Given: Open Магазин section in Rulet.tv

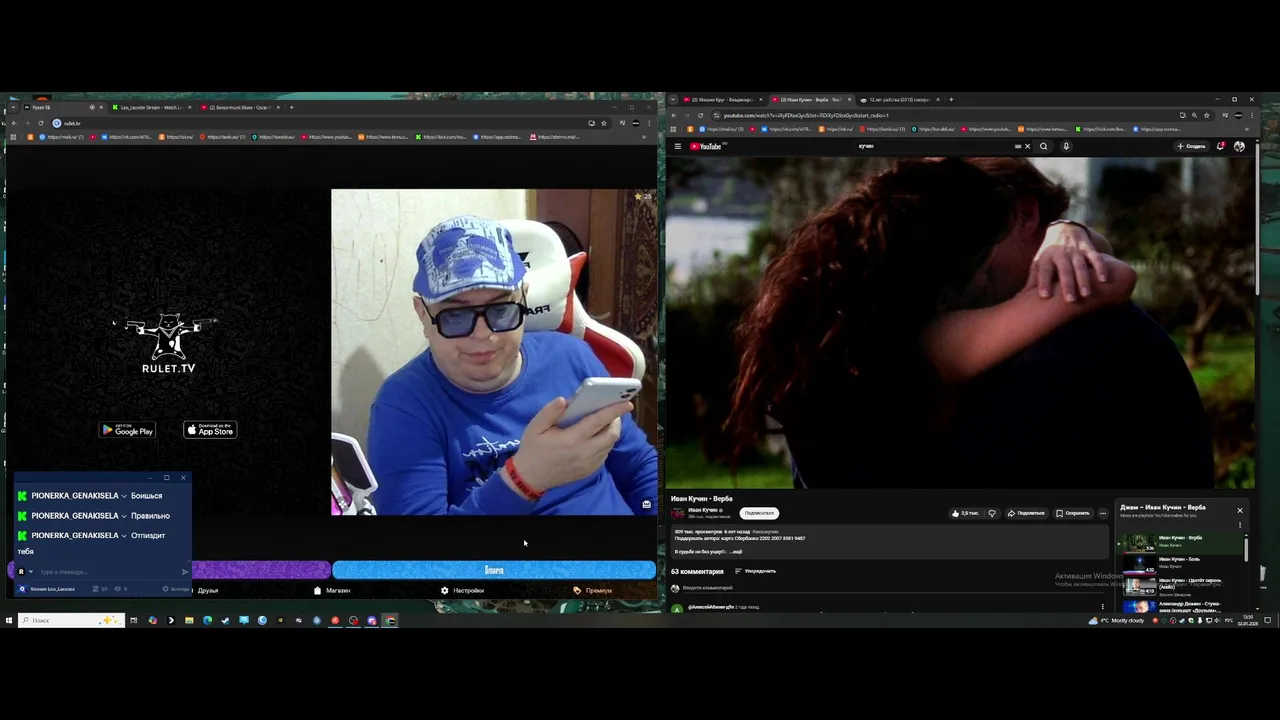Looking at the screenshot, I should [x=332, y=590].
